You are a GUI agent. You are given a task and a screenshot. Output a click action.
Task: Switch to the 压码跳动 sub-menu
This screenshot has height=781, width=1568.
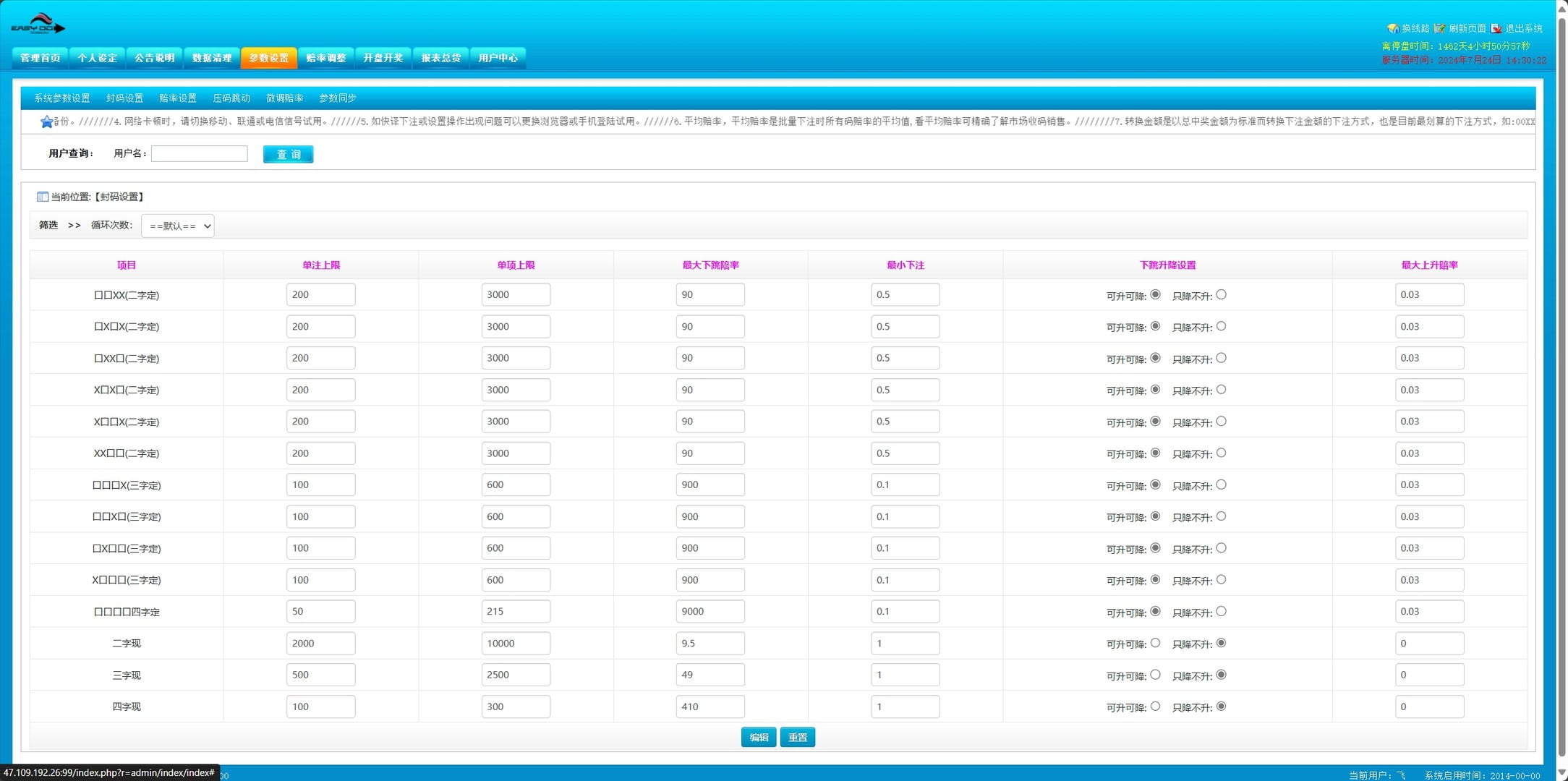(x=231, y=98)
